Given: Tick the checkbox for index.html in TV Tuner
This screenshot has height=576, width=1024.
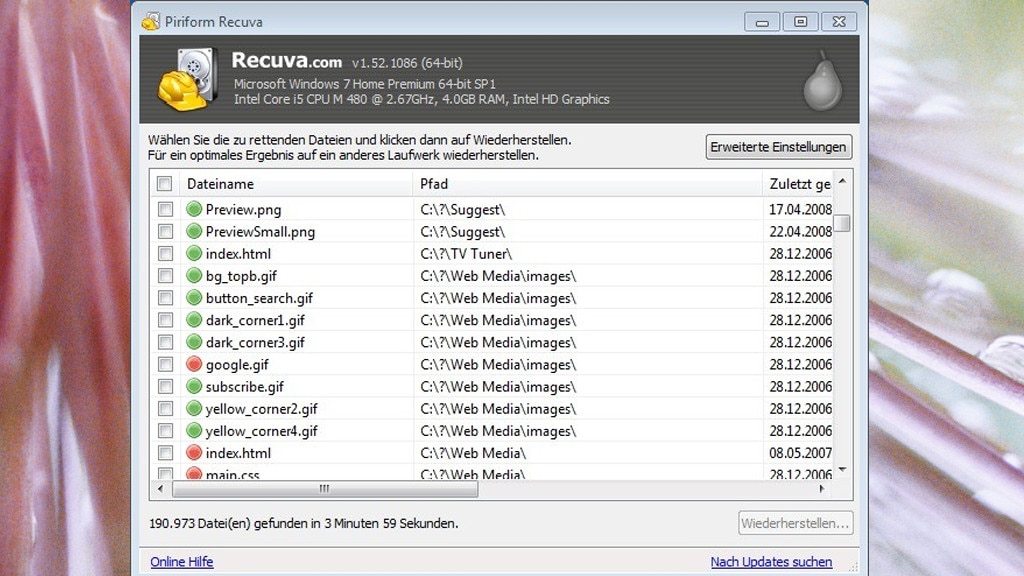Looking at the screenshot, I should tap(165, 253).
